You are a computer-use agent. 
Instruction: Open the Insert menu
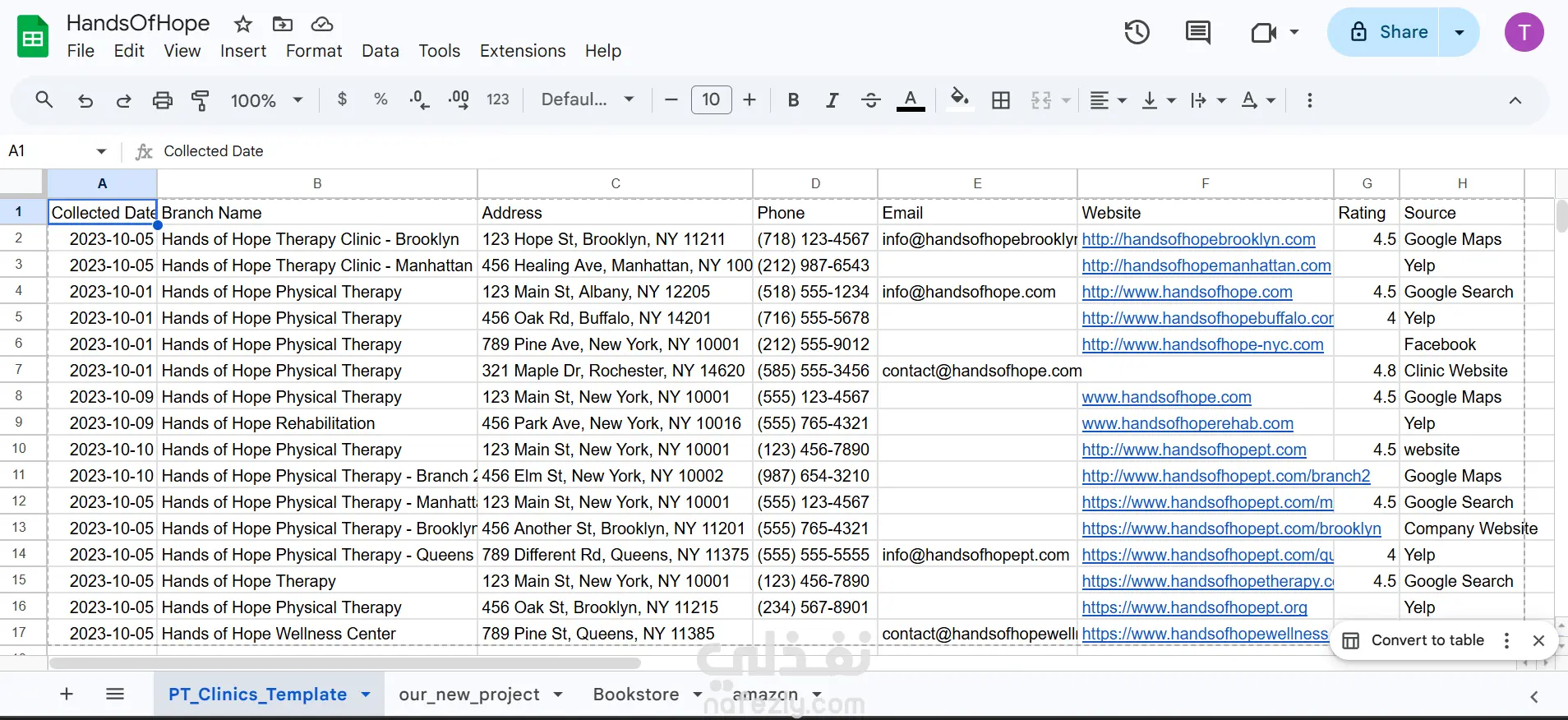pos(243,51)
